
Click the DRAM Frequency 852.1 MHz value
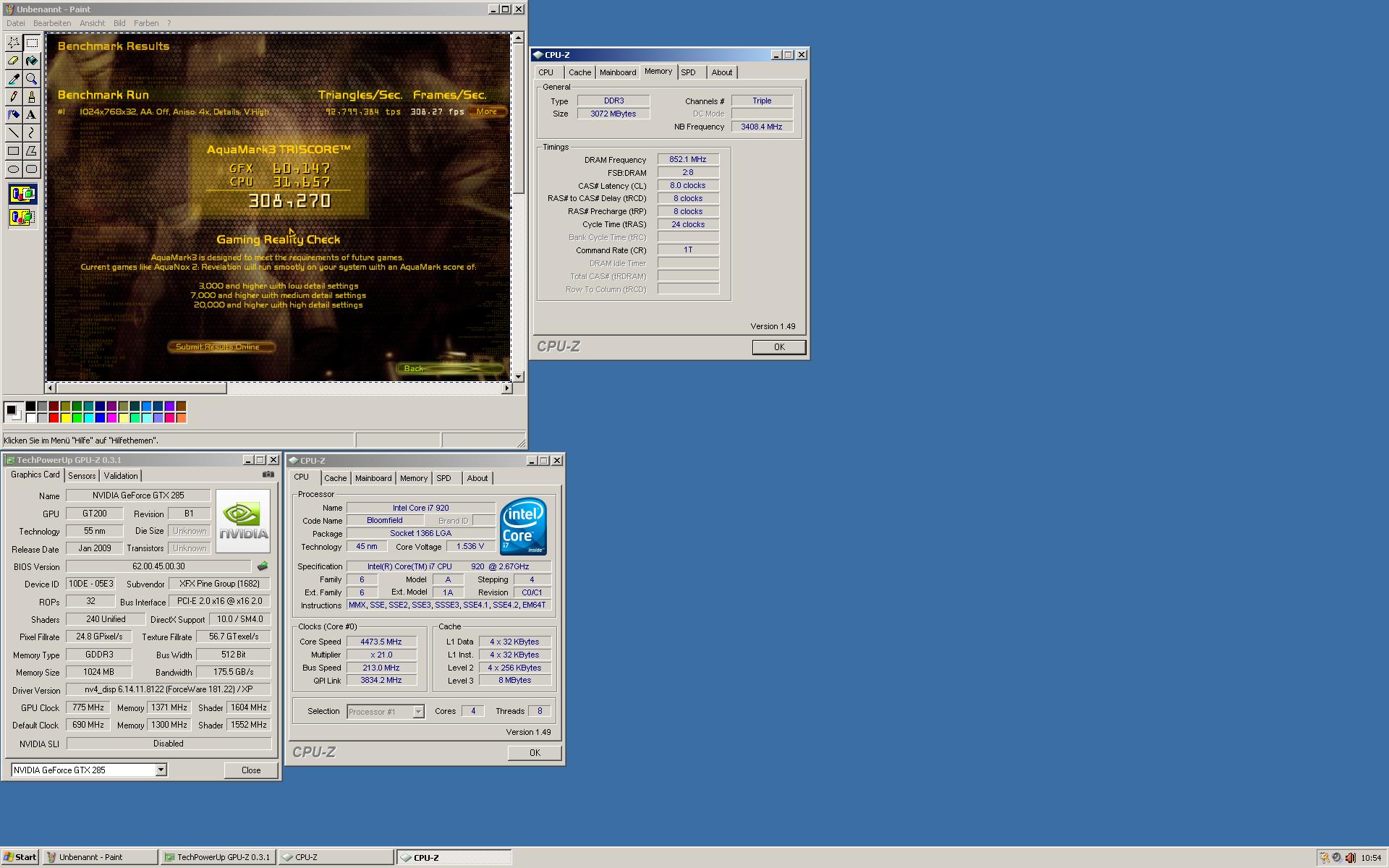688,160
